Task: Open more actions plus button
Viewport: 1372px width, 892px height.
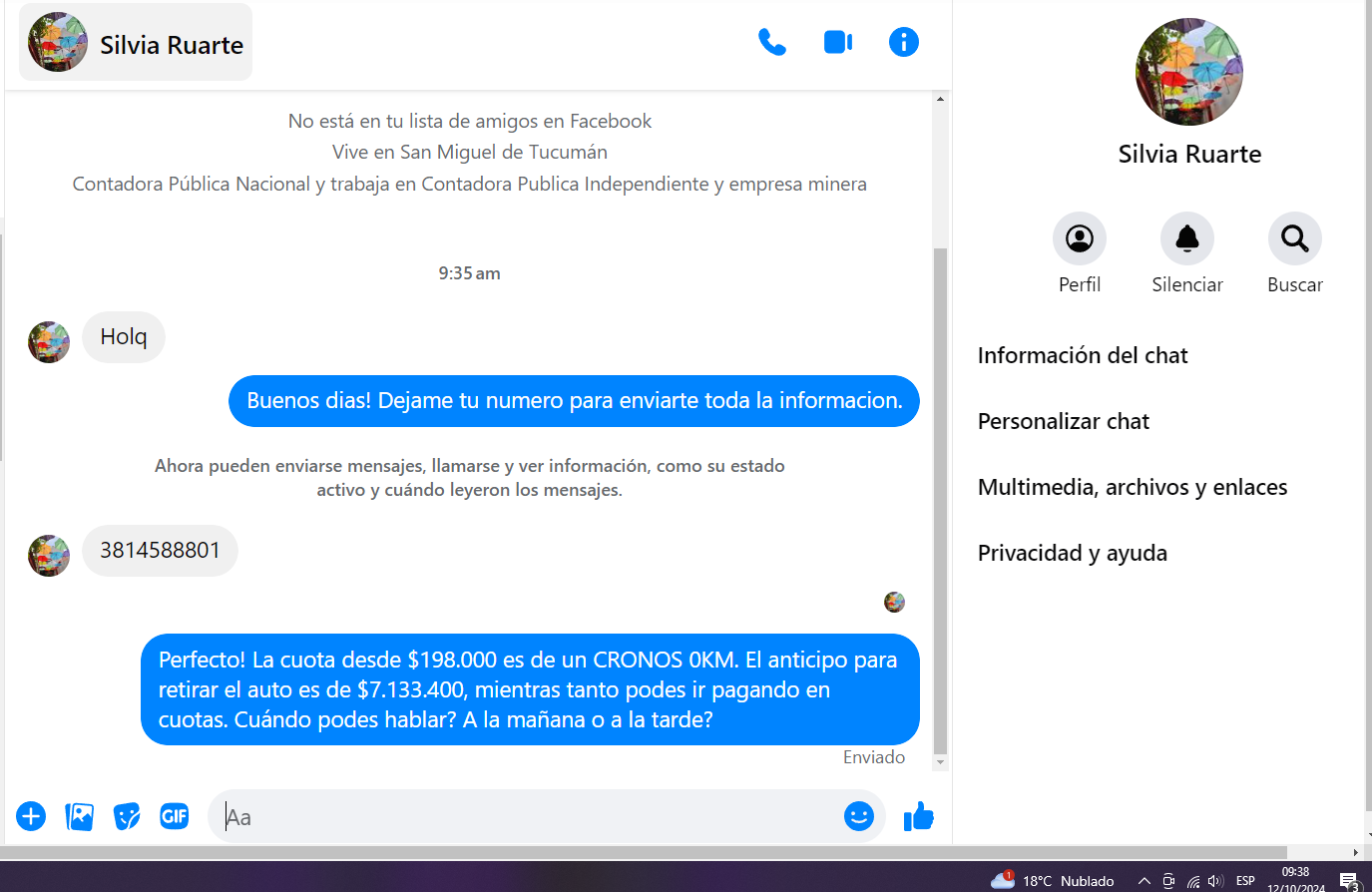Action: click(x=31, y=816)
